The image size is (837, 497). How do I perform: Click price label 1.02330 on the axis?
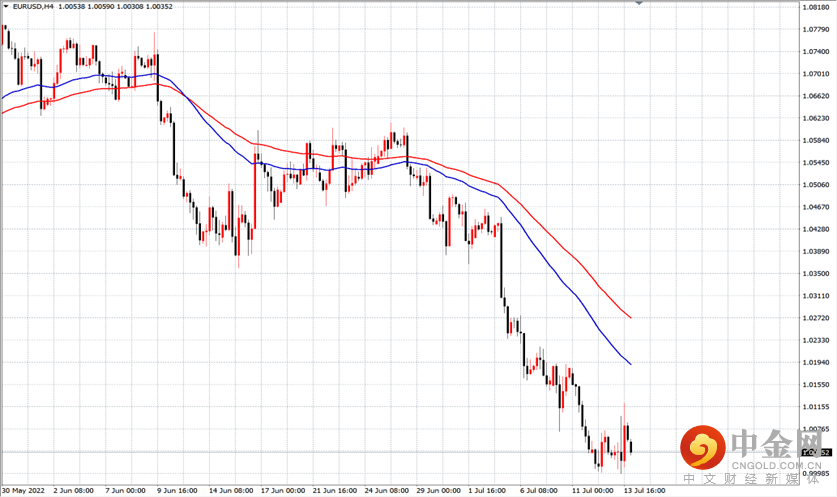pos(816,340)
